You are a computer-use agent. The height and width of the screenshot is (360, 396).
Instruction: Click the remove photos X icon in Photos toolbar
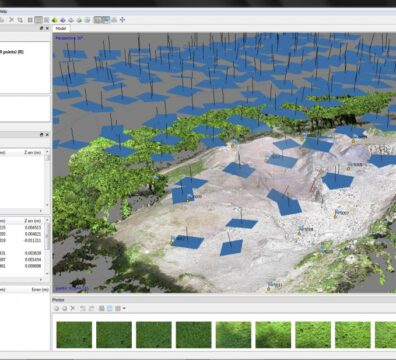73,308
